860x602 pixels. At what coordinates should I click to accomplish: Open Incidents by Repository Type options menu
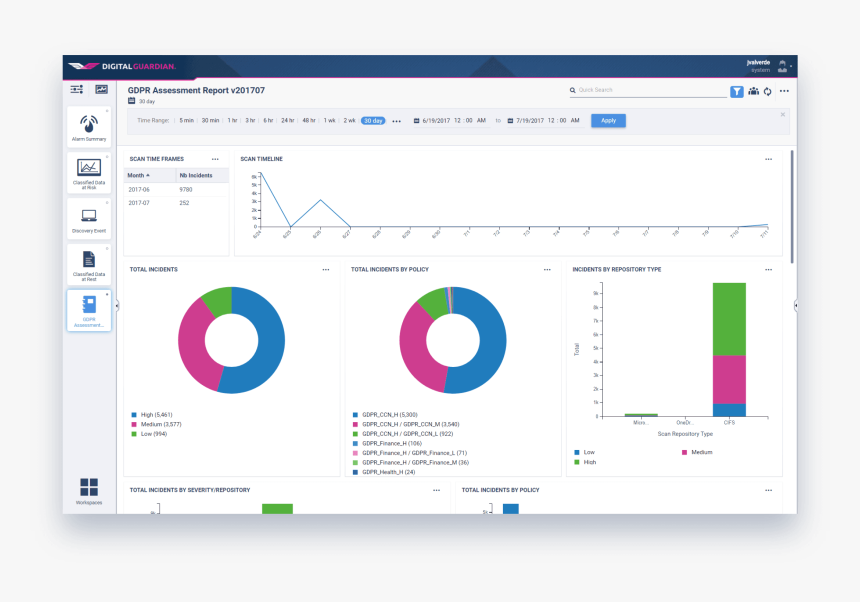768,270
